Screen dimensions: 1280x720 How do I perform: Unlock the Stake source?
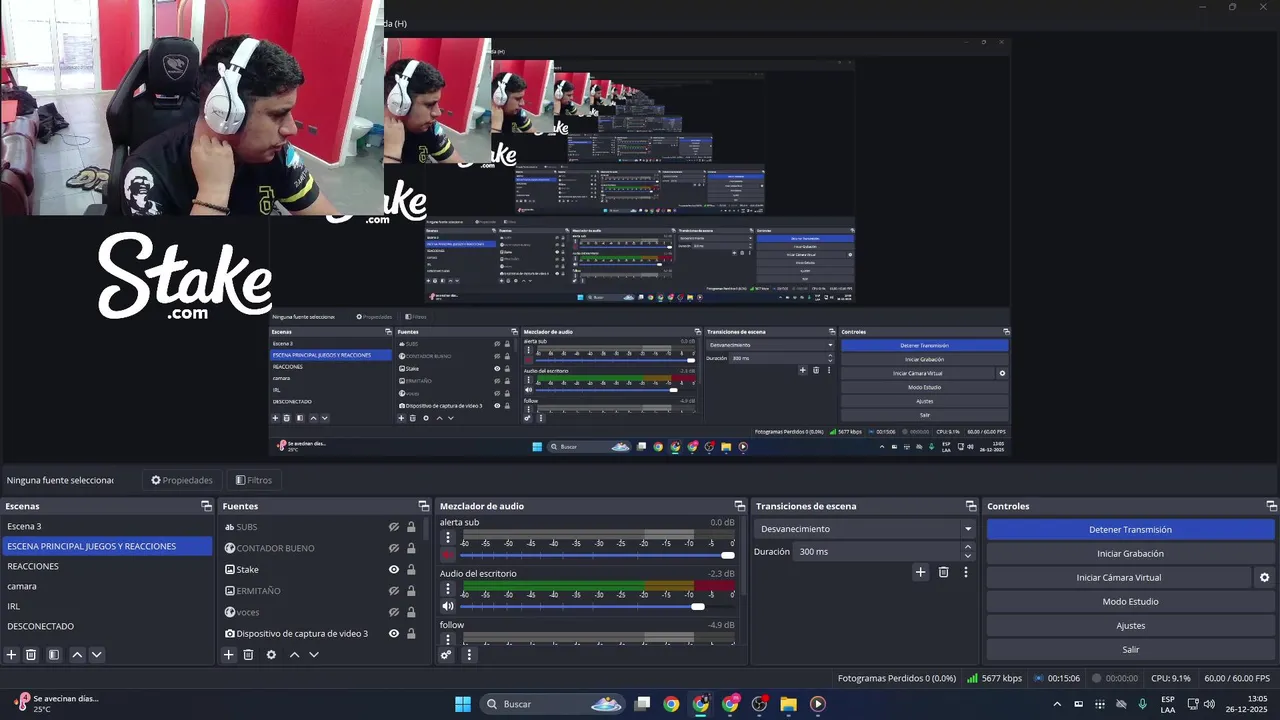point(411,570)
